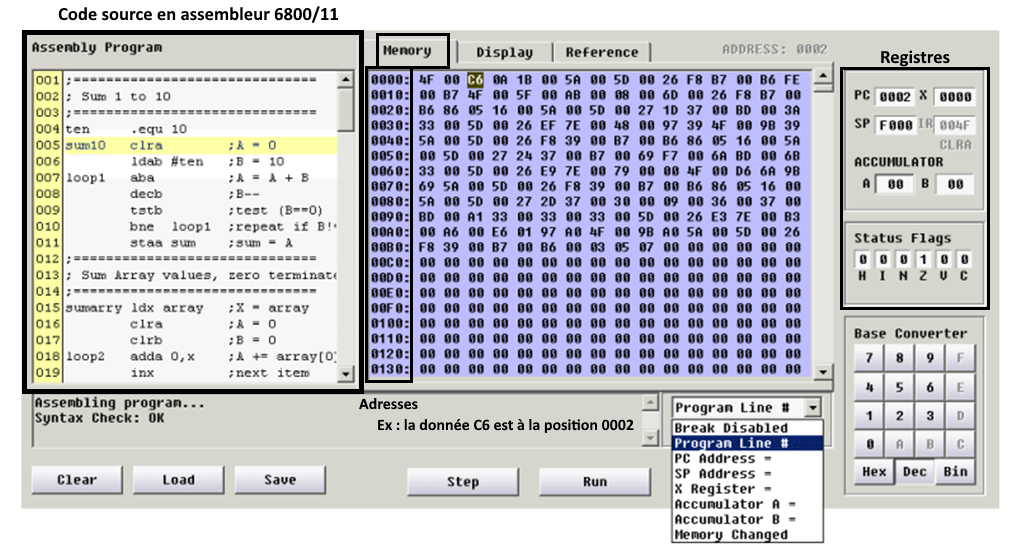The width and height of the screenshot is (1011, 555).
Task: Load a program with the Load button
Action: (178, 480)
